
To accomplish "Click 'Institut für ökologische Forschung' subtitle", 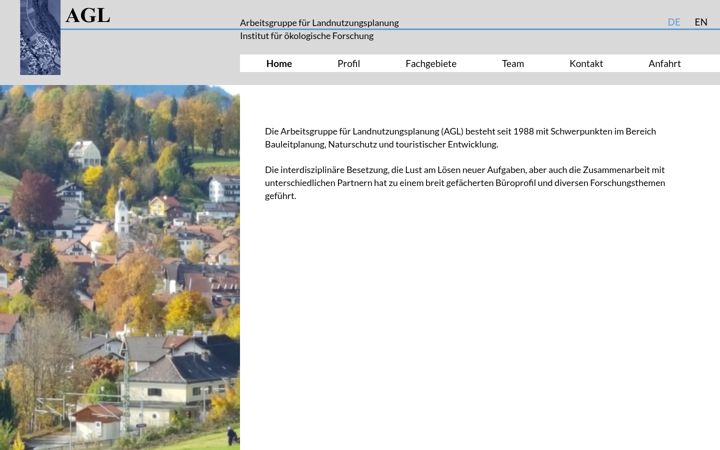I will (x=307, y=36).
